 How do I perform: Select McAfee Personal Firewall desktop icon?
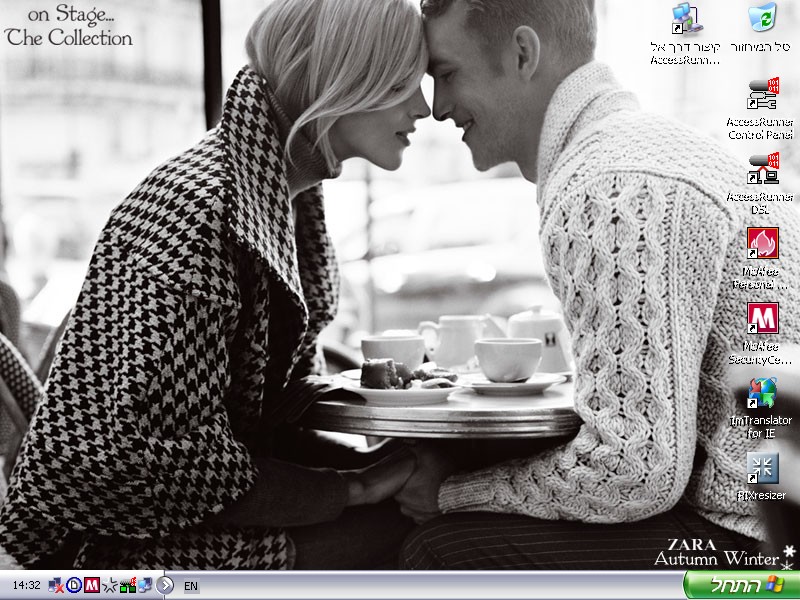coord(762,244)
